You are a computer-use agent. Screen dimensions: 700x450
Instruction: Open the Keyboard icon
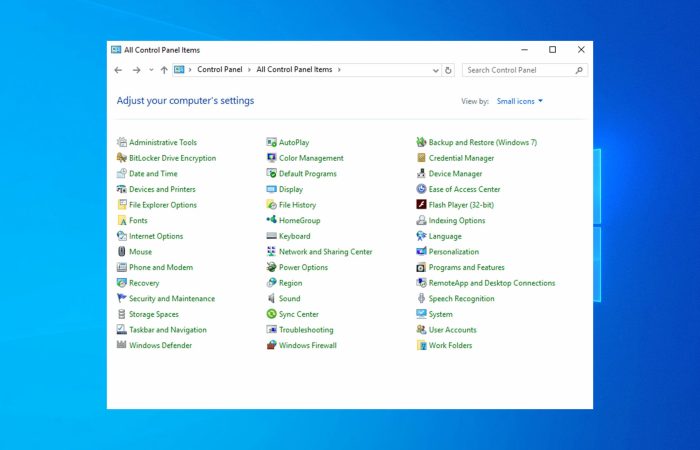tap(271, 236)
